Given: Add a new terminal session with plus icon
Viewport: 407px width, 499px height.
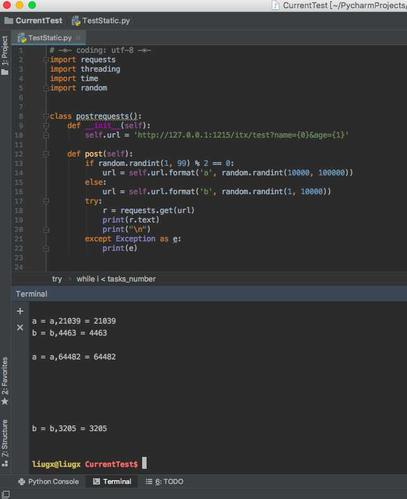Looking at the screenshot, I should point(20,311).
